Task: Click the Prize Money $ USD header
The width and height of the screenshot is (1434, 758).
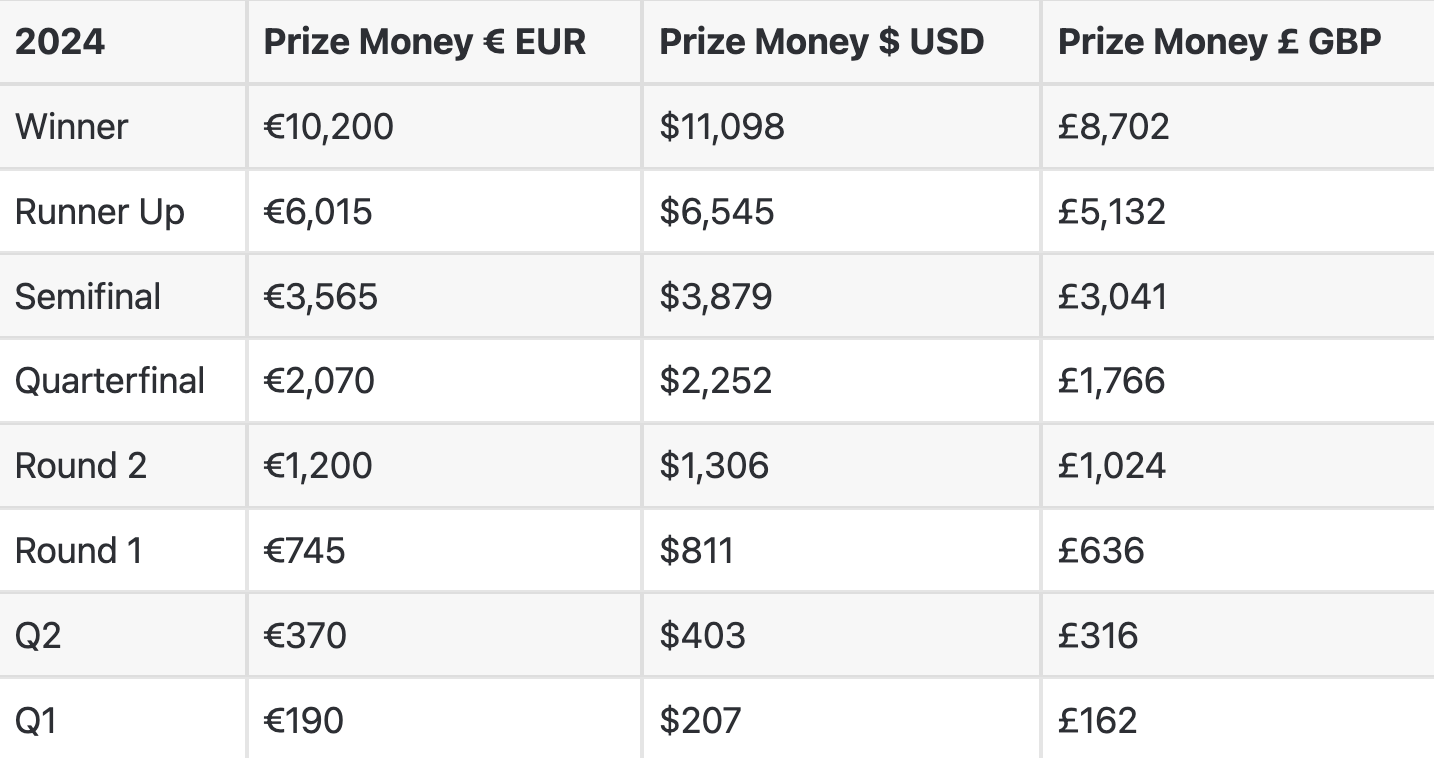Action: [822, 42]
